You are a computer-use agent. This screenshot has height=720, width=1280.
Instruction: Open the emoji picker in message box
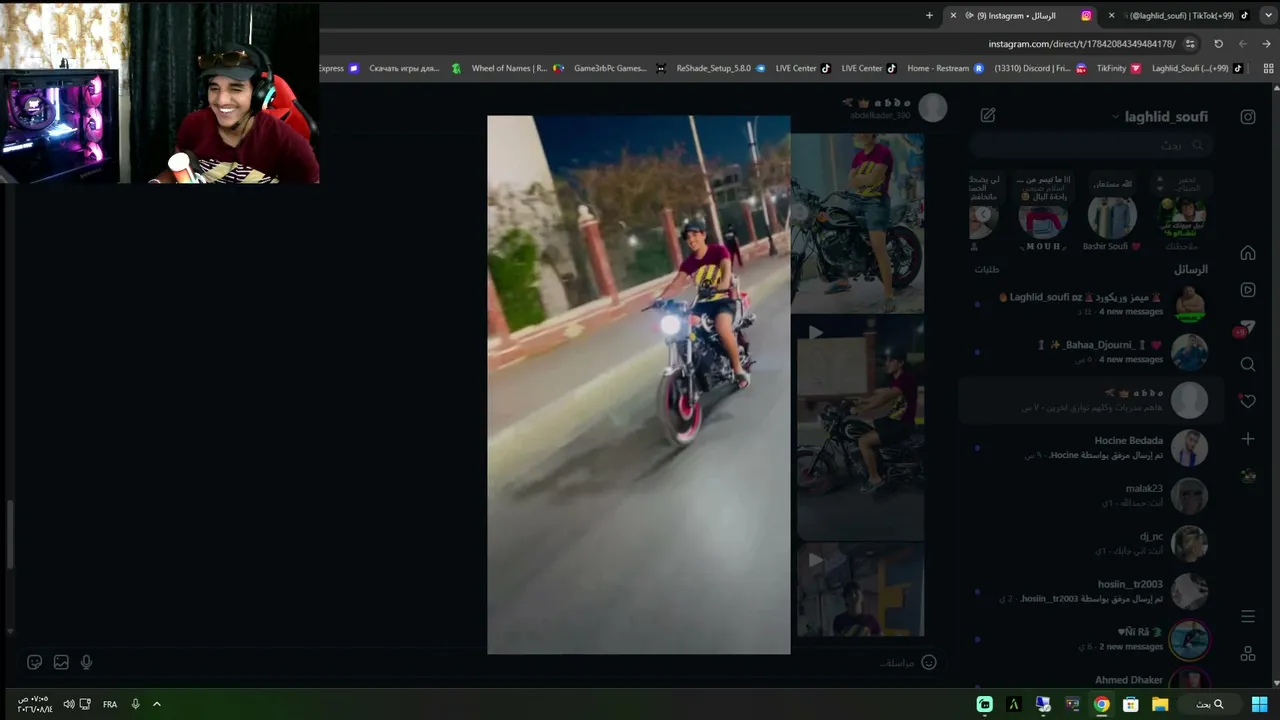[929, 662]
